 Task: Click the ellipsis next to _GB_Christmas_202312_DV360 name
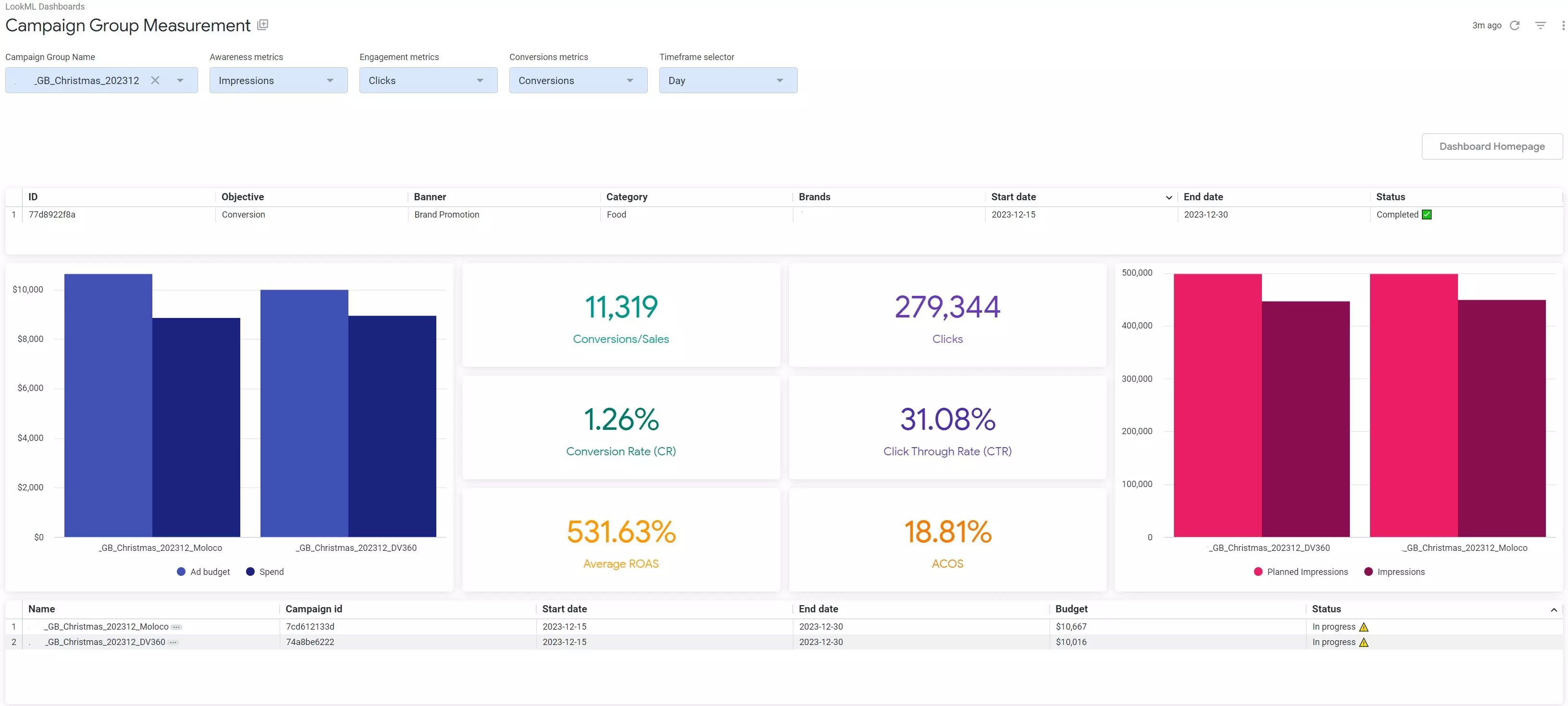coord(173,642)
